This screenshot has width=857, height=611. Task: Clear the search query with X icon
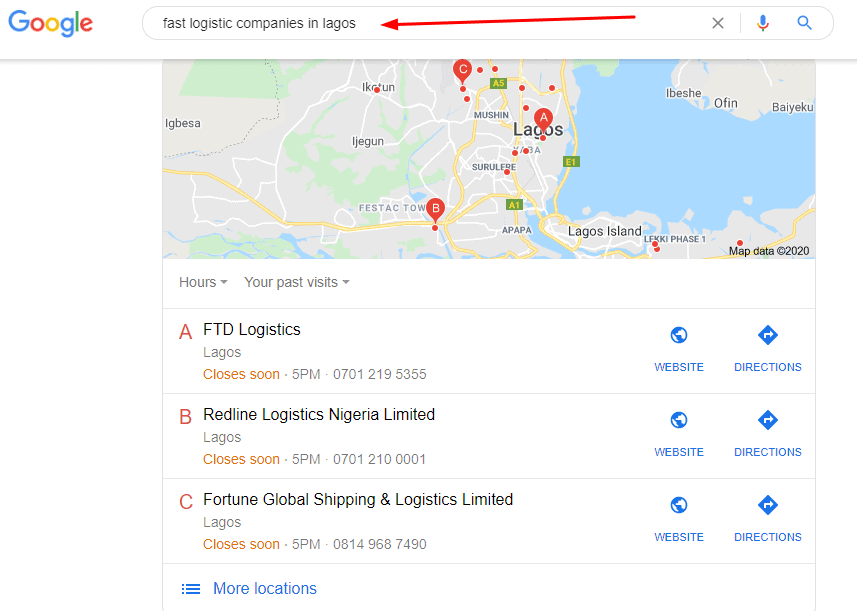718,23
